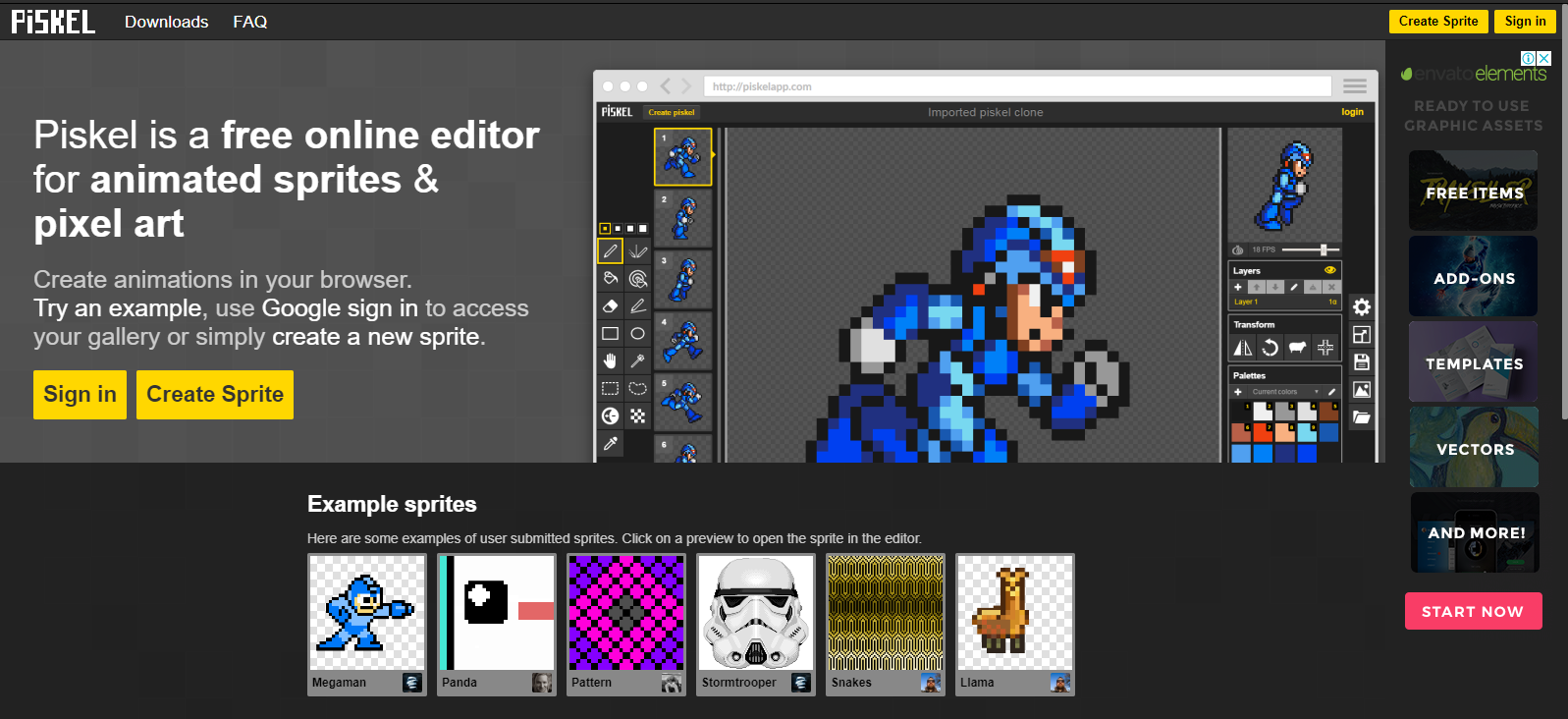This screenshot has height=719, width=1568.
Task: Select the Eraser tool in the editor preview
Action: 610,306
